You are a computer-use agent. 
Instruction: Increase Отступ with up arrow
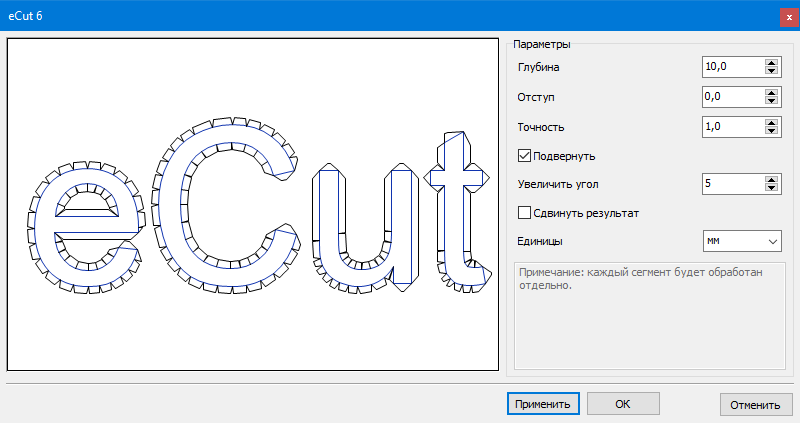coord(771,93)
